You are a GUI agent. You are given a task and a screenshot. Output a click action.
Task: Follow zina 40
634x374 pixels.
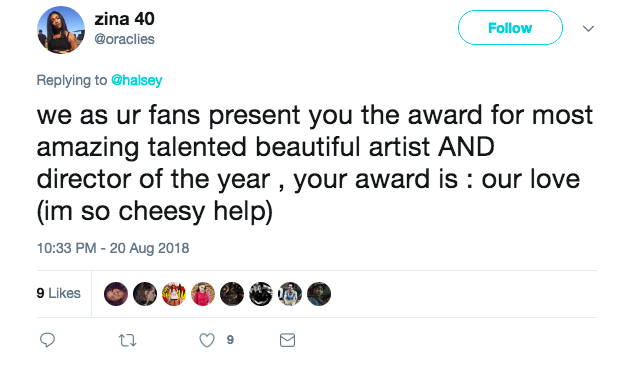pyautogui.click(x=510, y=27)
